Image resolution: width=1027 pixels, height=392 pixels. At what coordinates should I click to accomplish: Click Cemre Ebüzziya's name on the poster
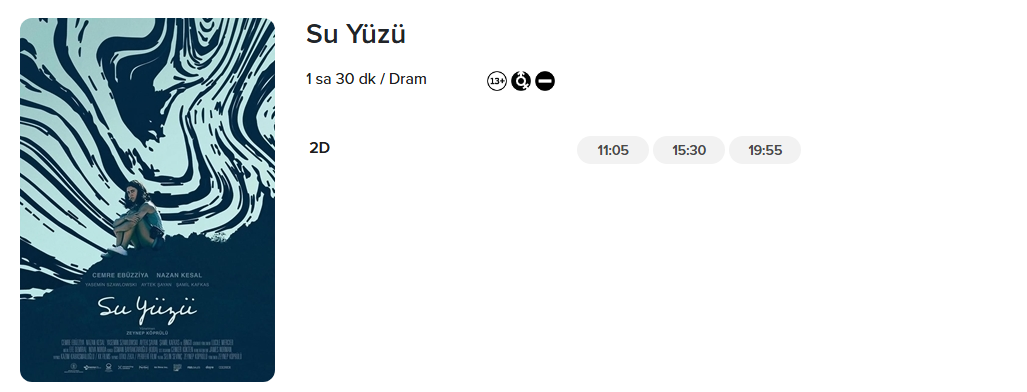[x=121, y=275]
